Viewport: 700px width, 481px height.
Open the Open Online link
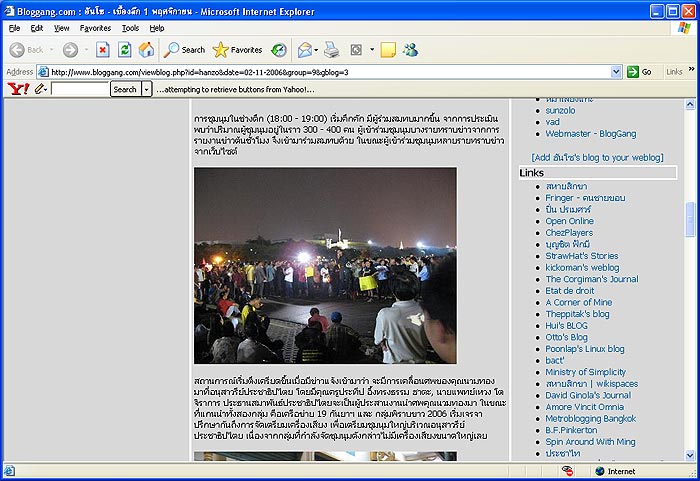tap(569, 221)
